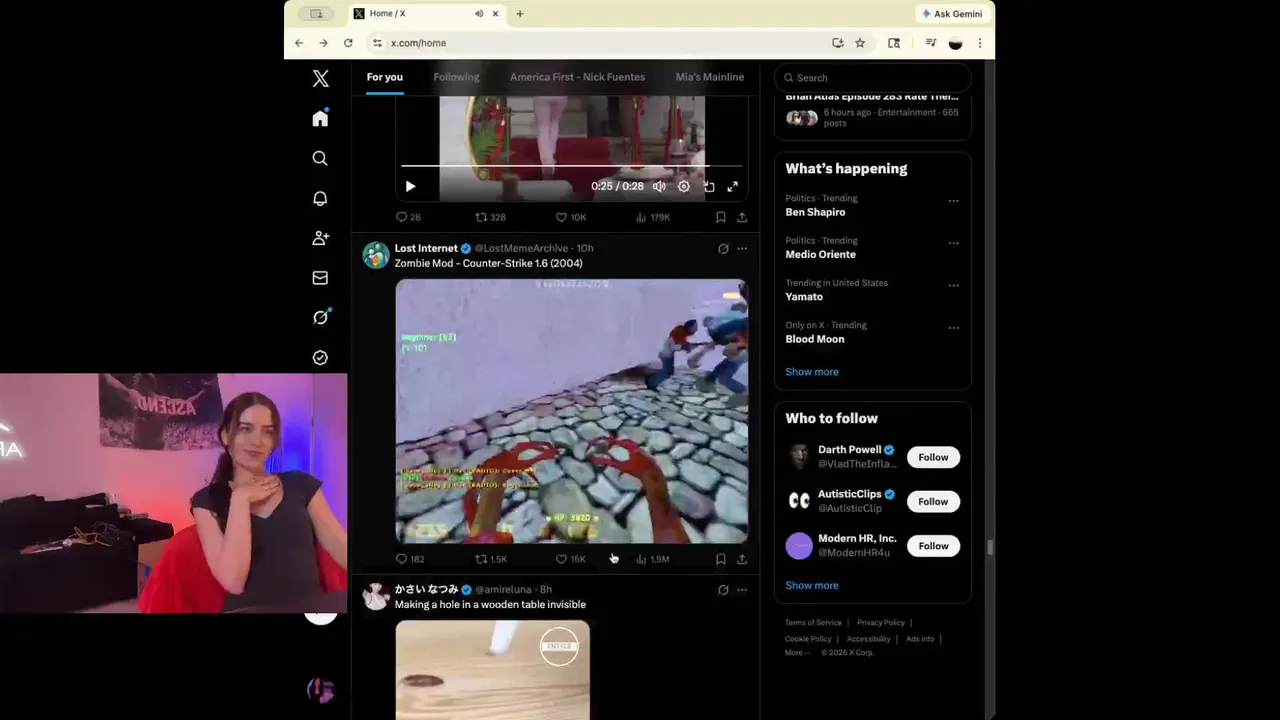Mute the top video's volume
The image size is (1280, 720).
tap(659, 186)
